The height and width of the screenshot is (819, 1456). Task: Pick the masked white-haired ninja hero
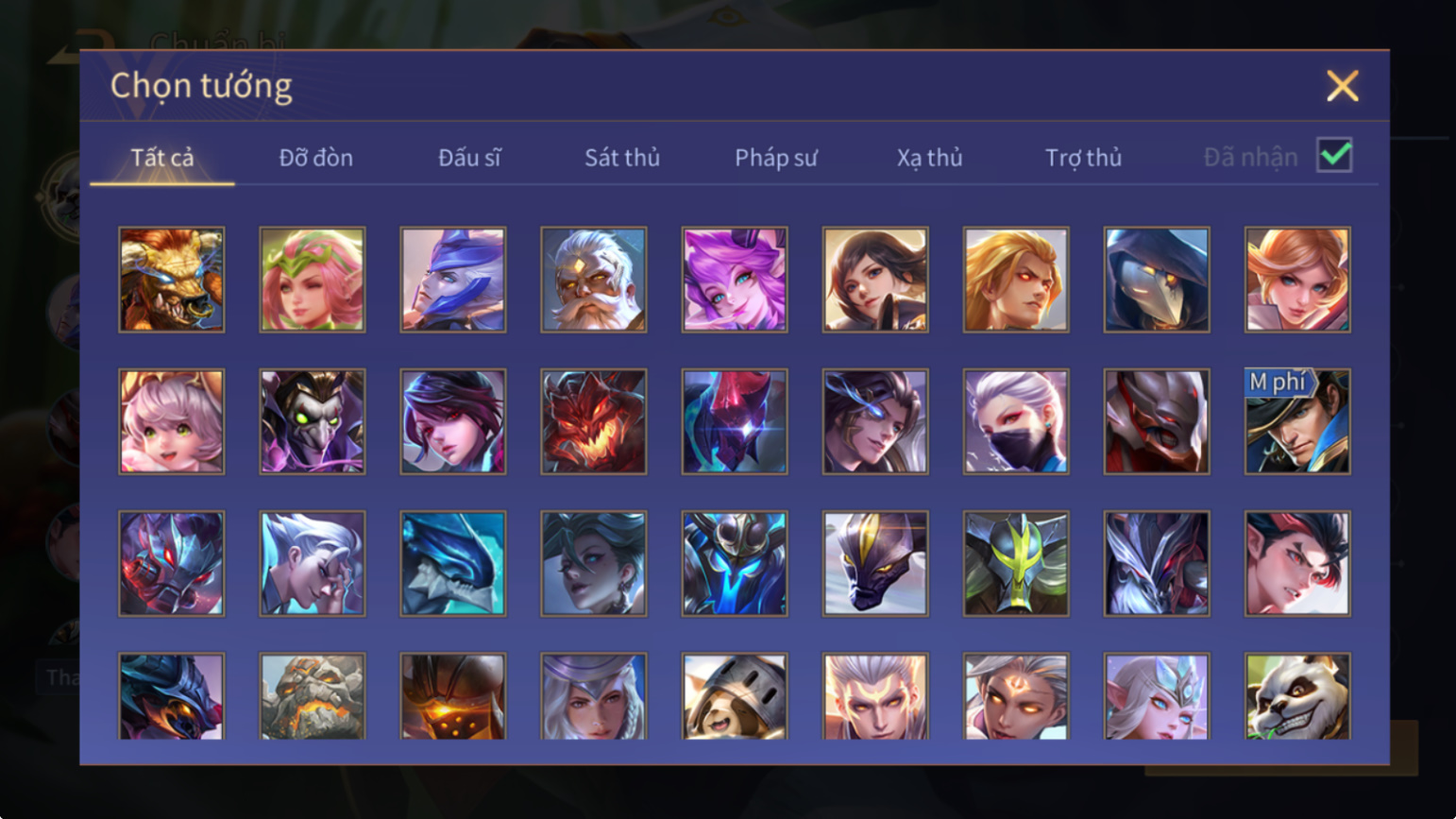point(1016,421)
